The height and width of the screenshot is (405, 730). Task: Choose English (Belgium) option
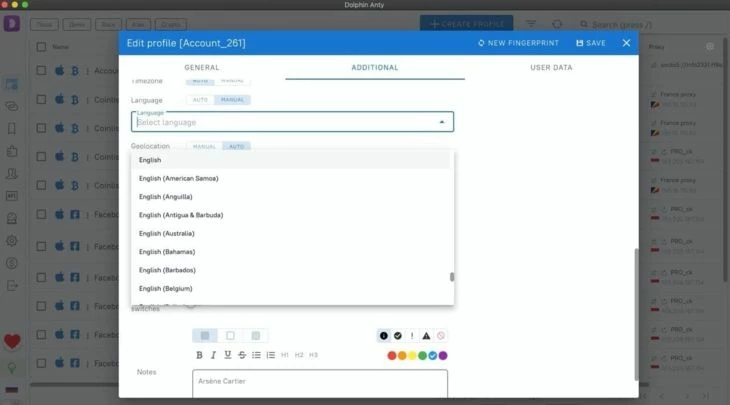pos(291,289)
